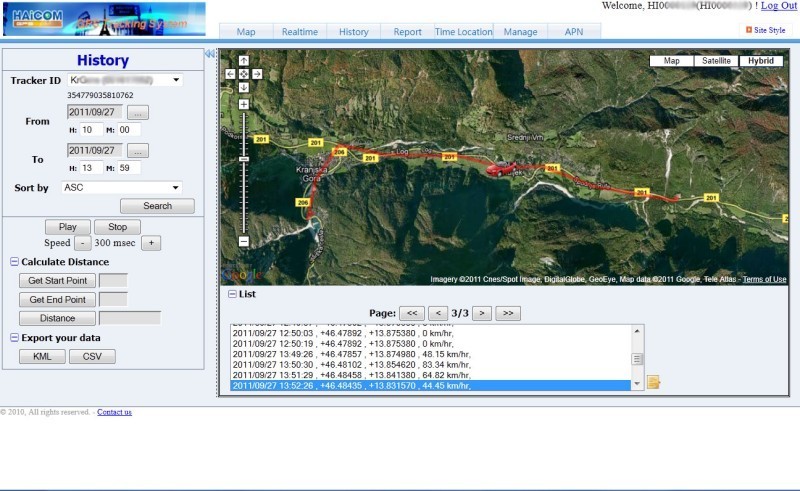
Task: Export data as CSV
Action: click(x=92, y=356)
